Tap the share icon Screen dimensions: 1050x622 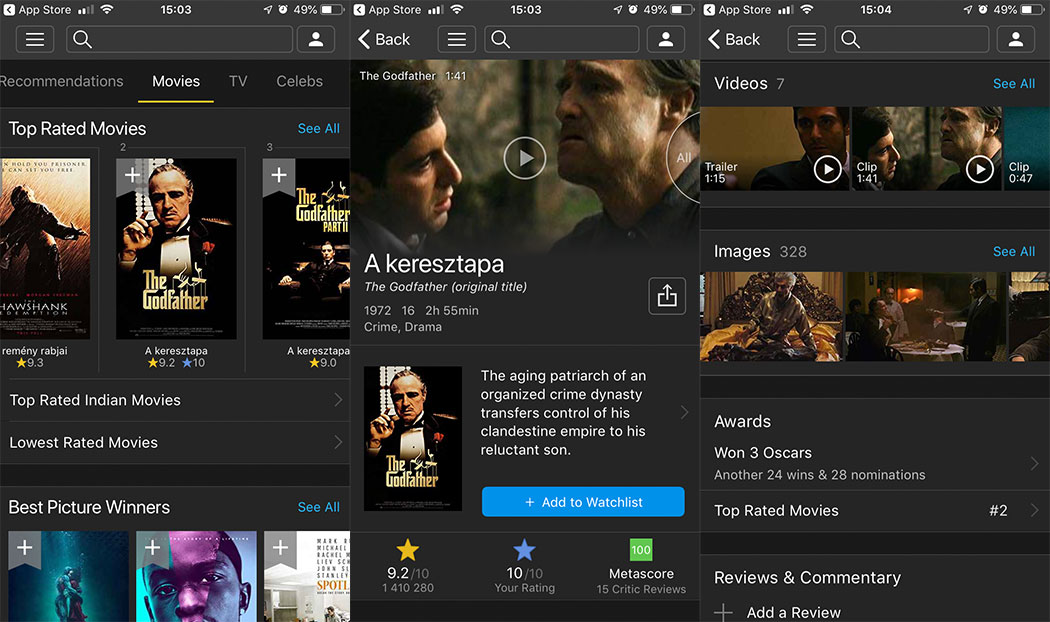coord(667,296)
